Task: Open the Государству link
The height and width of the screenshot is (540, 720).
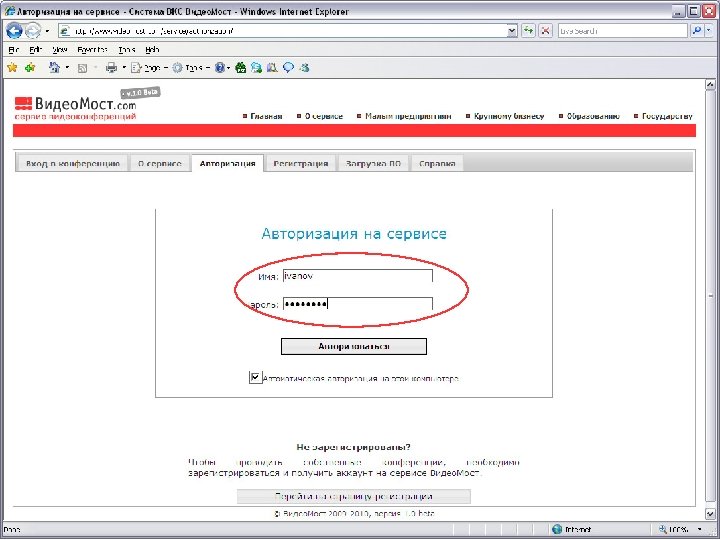Action: pyautogui.click(x=667, y=116)
